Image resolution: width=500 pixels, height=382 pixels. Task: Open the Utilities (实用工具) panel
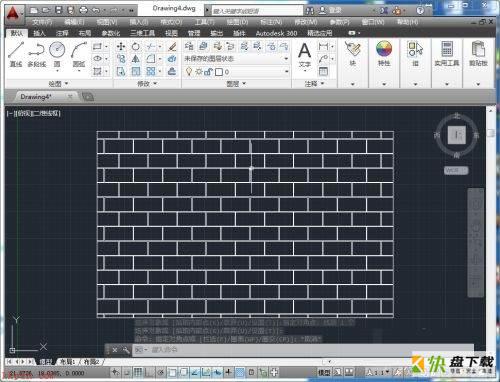(x=447, y=54)
